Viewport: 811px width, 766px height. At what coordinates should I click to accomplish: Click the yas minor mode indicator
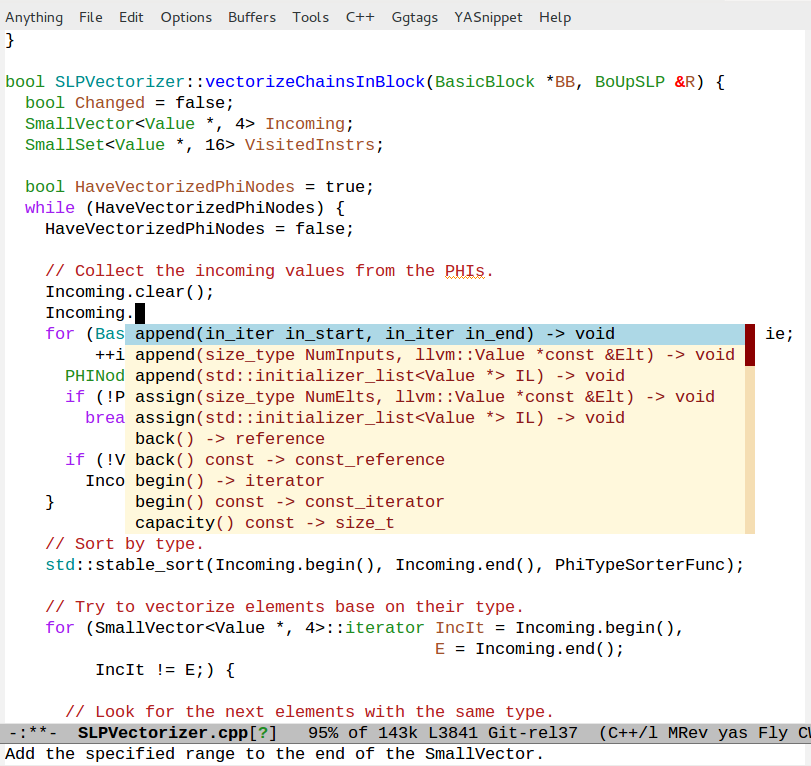[x=733, y=733]
